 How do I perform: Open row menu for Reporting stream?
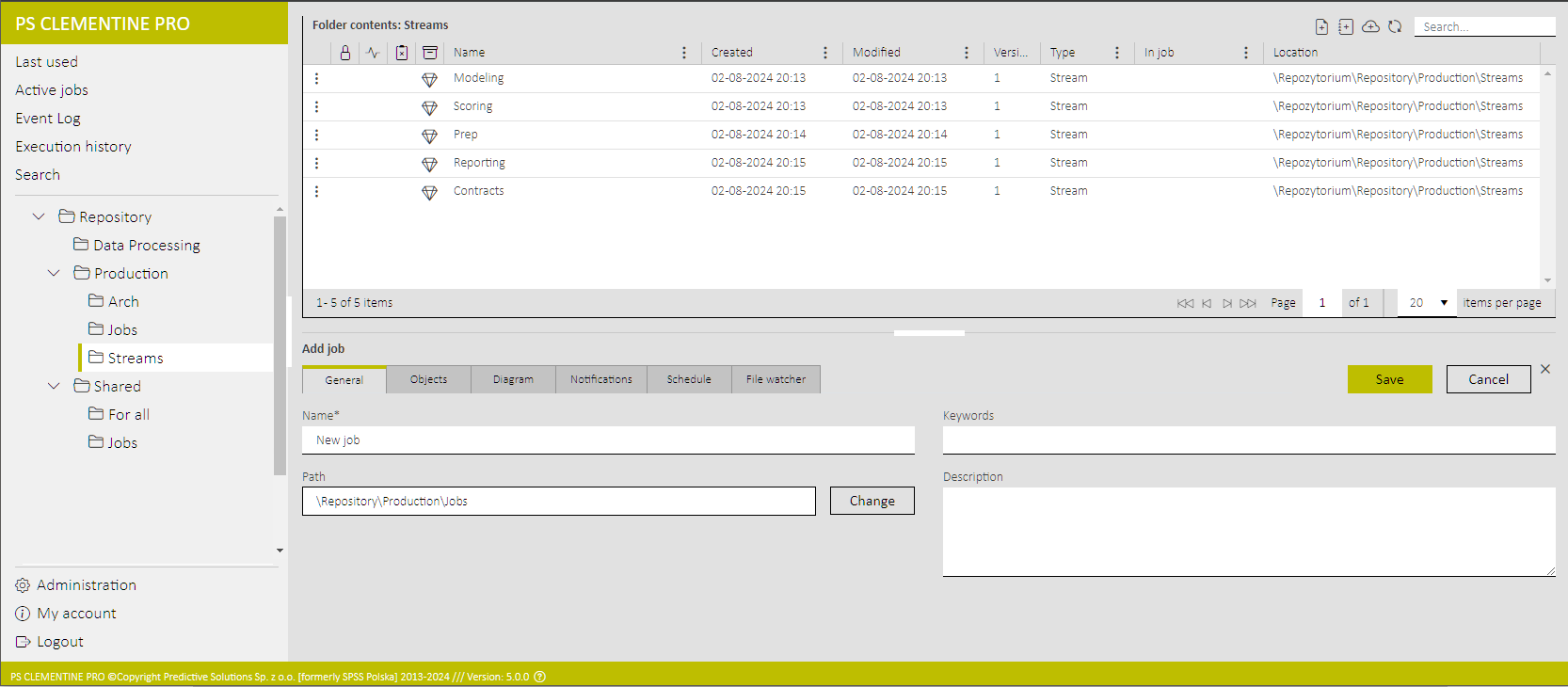tap(316, 163)
